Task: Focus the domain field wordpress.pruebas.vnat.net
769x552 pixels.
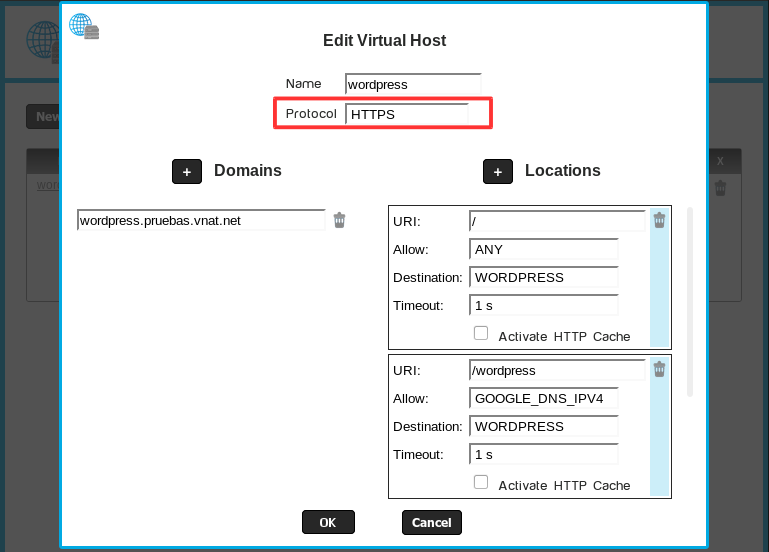Action: click(201, 221)
